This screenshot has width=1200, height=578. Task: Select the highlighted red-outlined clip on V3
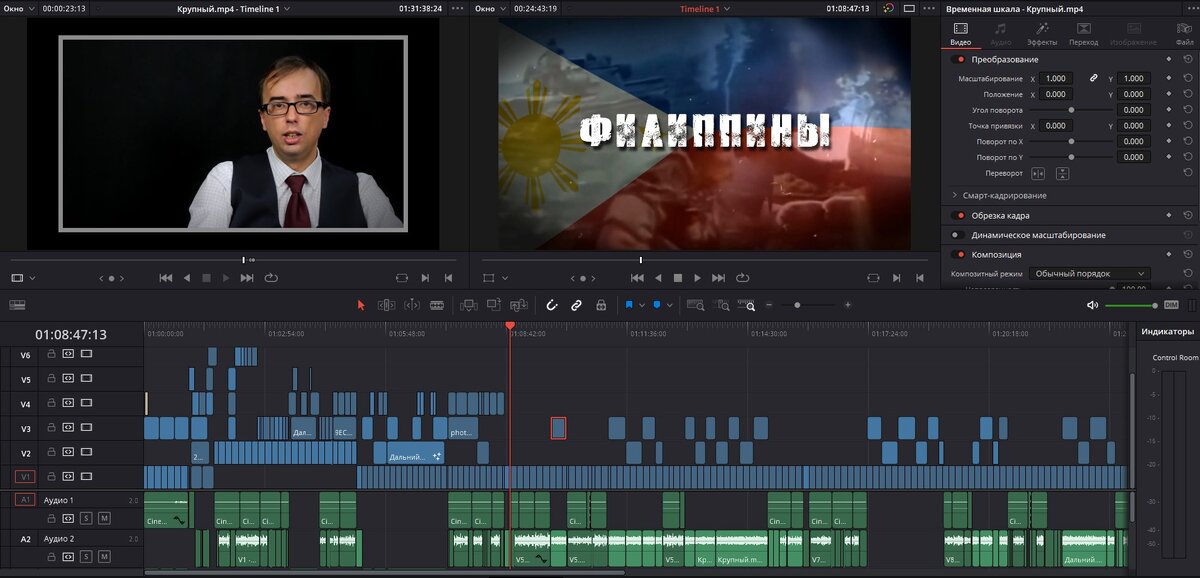click(558, 428)
